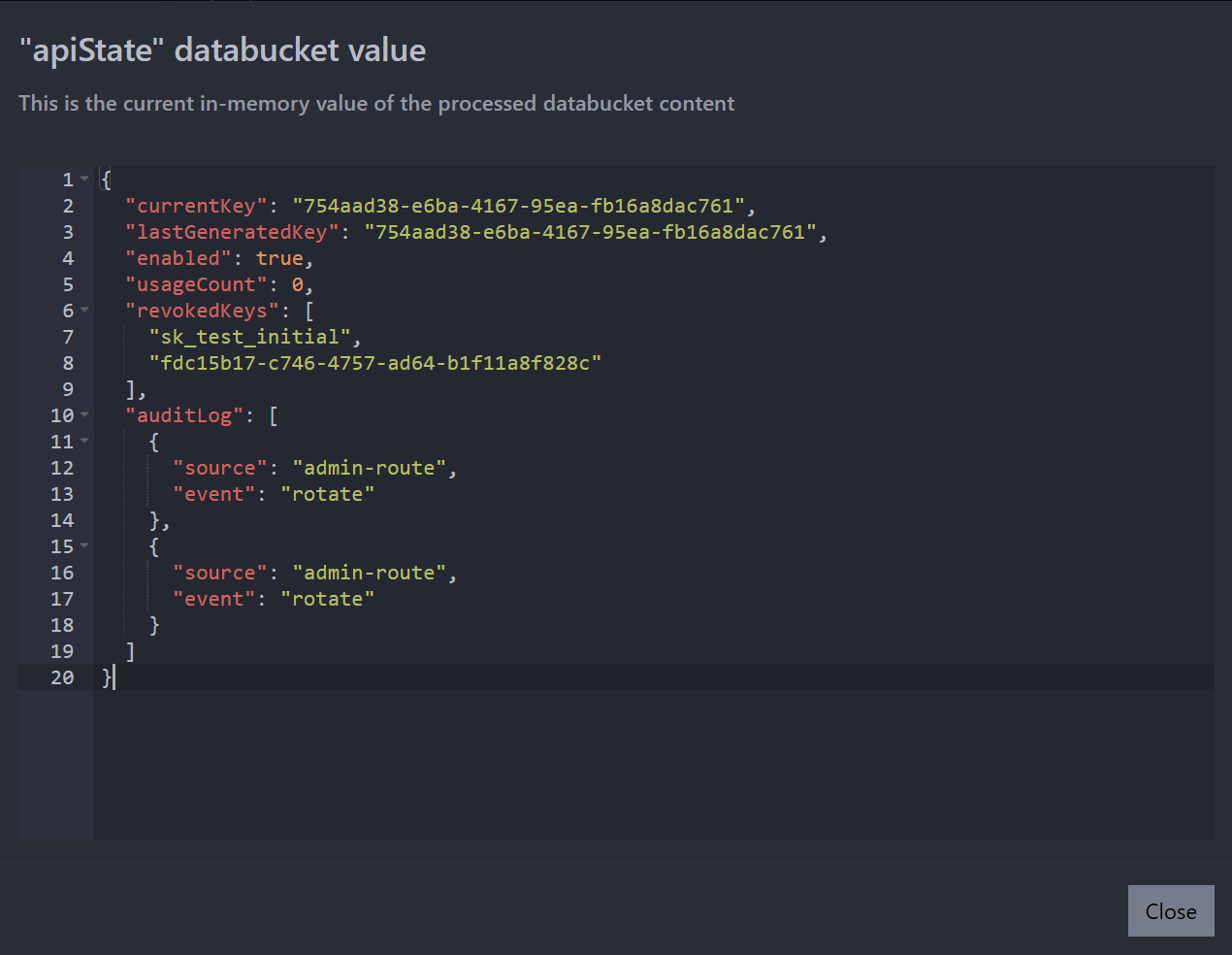Click "event" key on line 13
Image resolution: width=1232 pixels, height=955 pixels.
[x=214, y=494]
